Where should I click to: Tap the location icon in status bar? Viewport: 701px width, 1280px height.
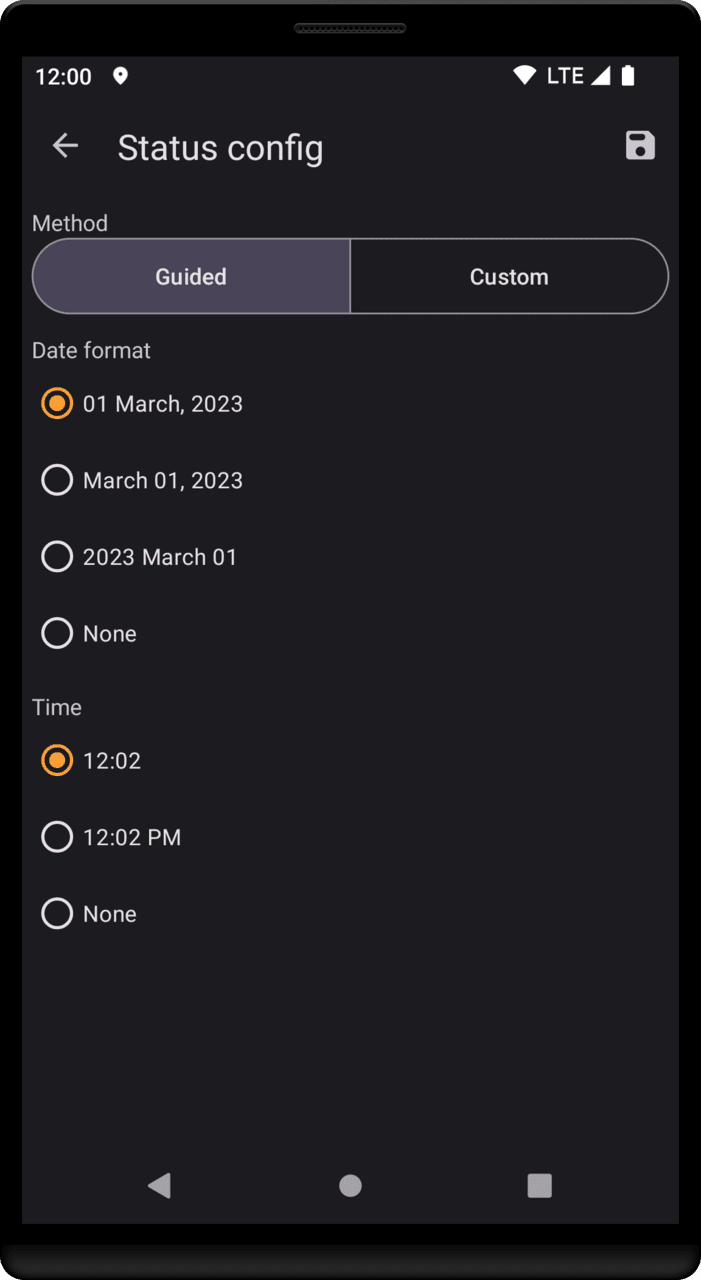[x=120, y=76]
